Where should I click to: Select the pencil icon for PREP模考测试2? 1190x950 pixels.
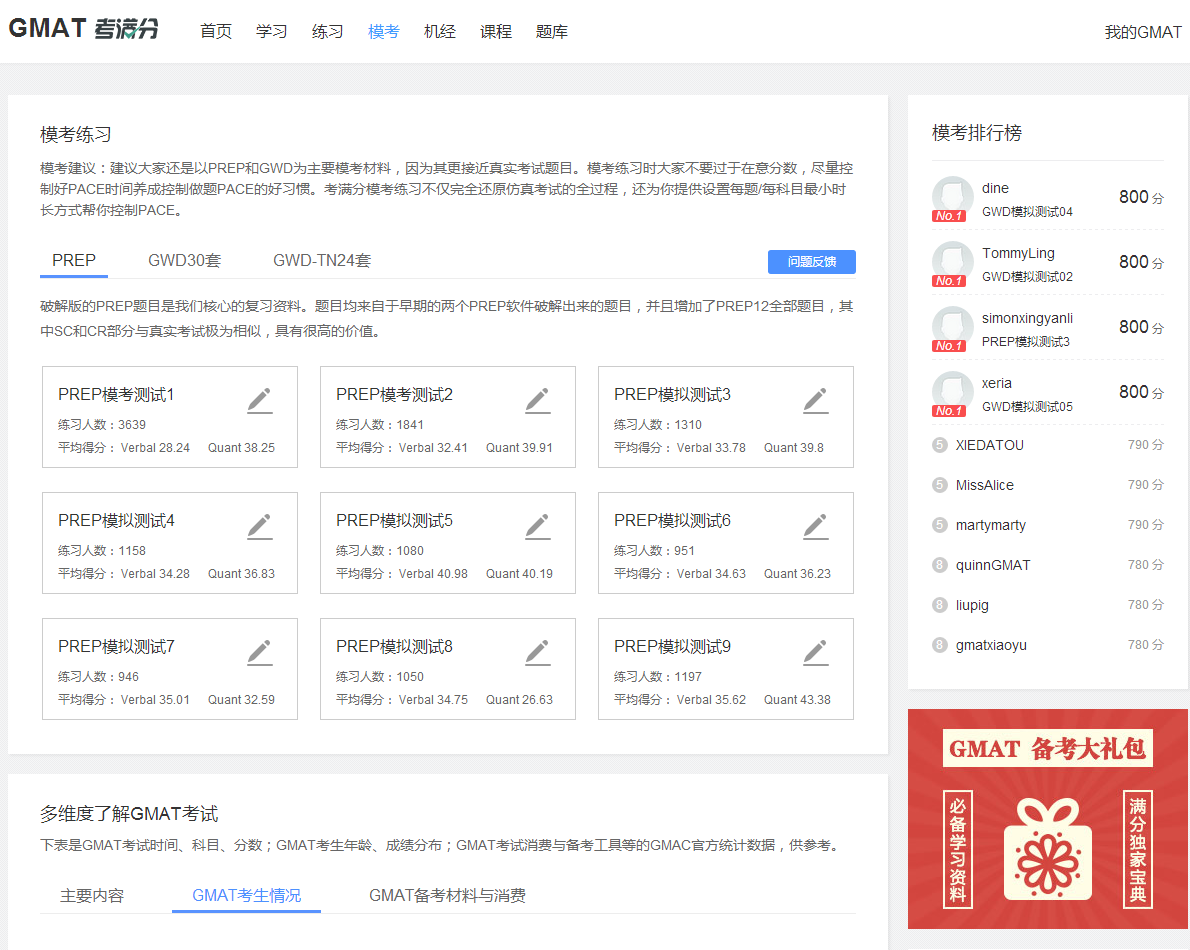point(537,400)
